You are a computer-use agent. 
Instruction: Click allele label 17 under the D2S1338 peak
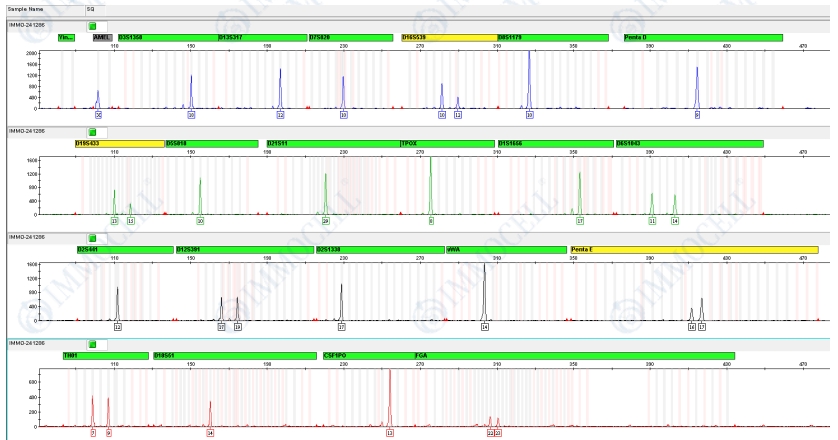coord(342,327)
